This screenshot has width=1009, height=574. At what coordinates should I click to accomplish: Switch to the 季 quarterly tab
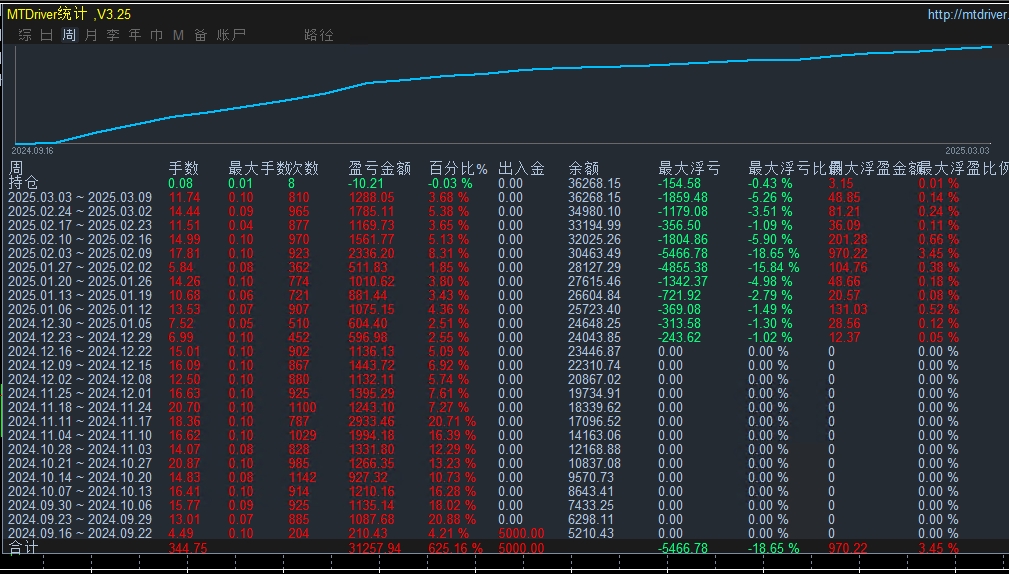pos(113,35)
